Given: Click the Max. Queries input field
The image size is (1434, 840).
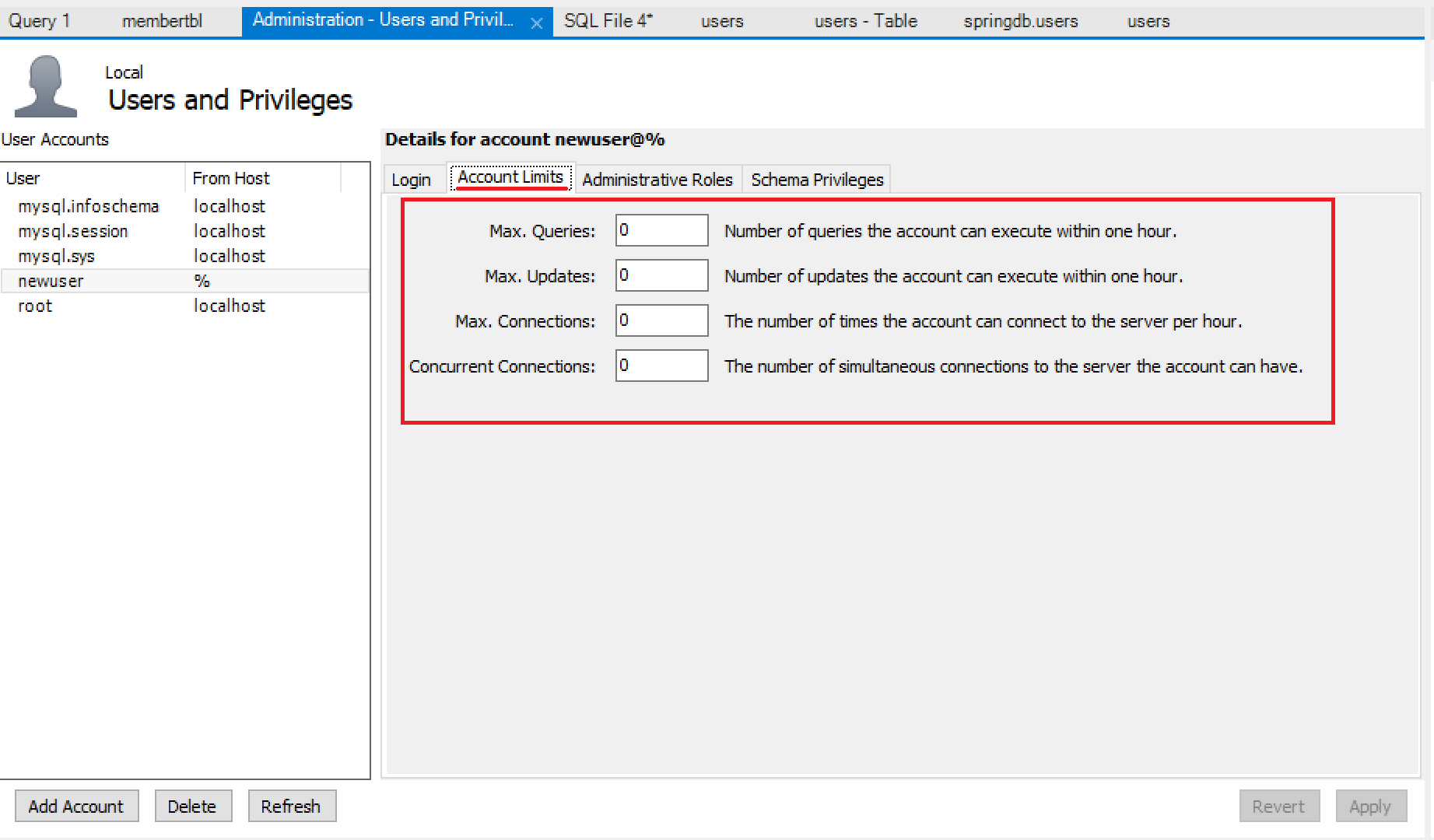Looking at the screenshot, I should tap(661, 230).
